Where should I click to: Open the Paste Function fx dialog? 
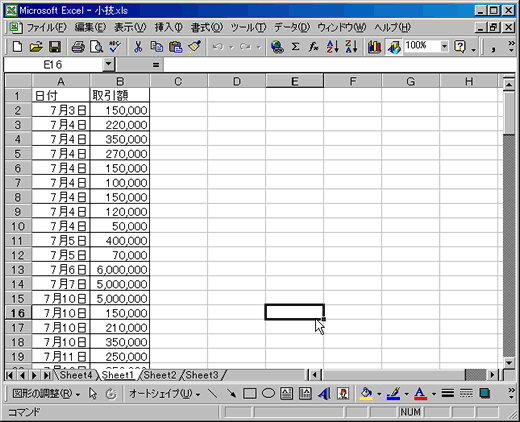pyautogui.click(x=313, y=47)
